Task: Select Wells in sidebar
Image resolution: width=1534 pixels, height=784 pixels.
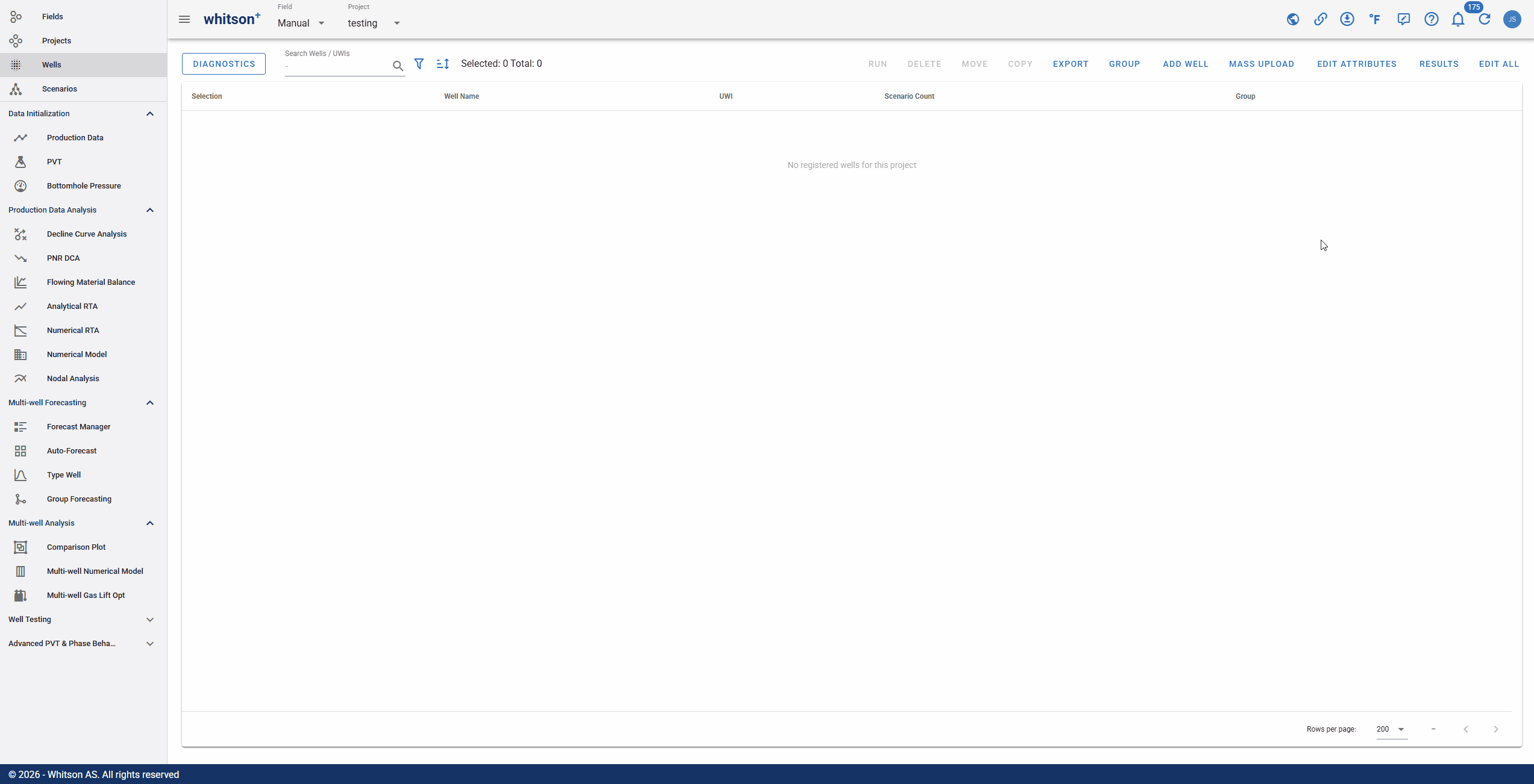Action: tap(83, 64)
